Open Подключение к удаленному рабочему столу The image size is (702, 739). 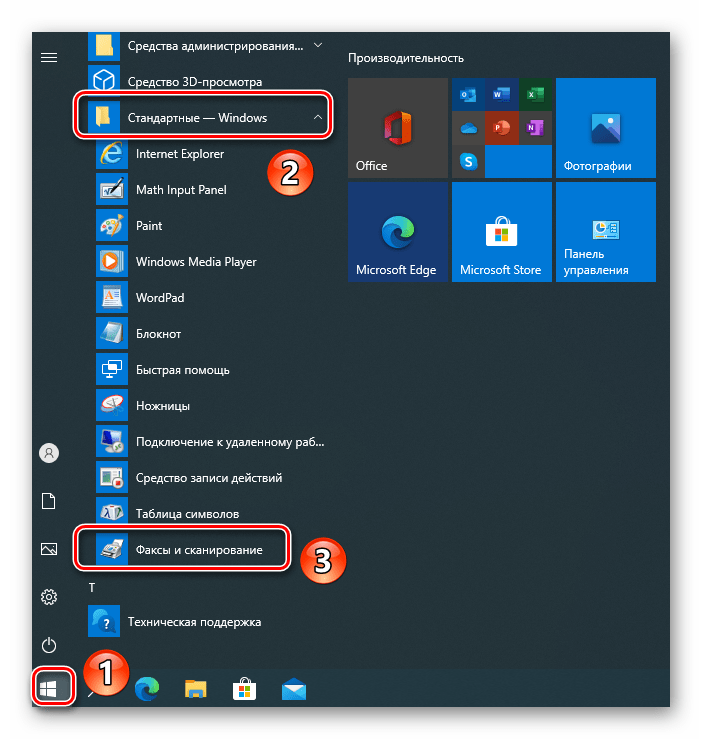(x=210, y=442)
